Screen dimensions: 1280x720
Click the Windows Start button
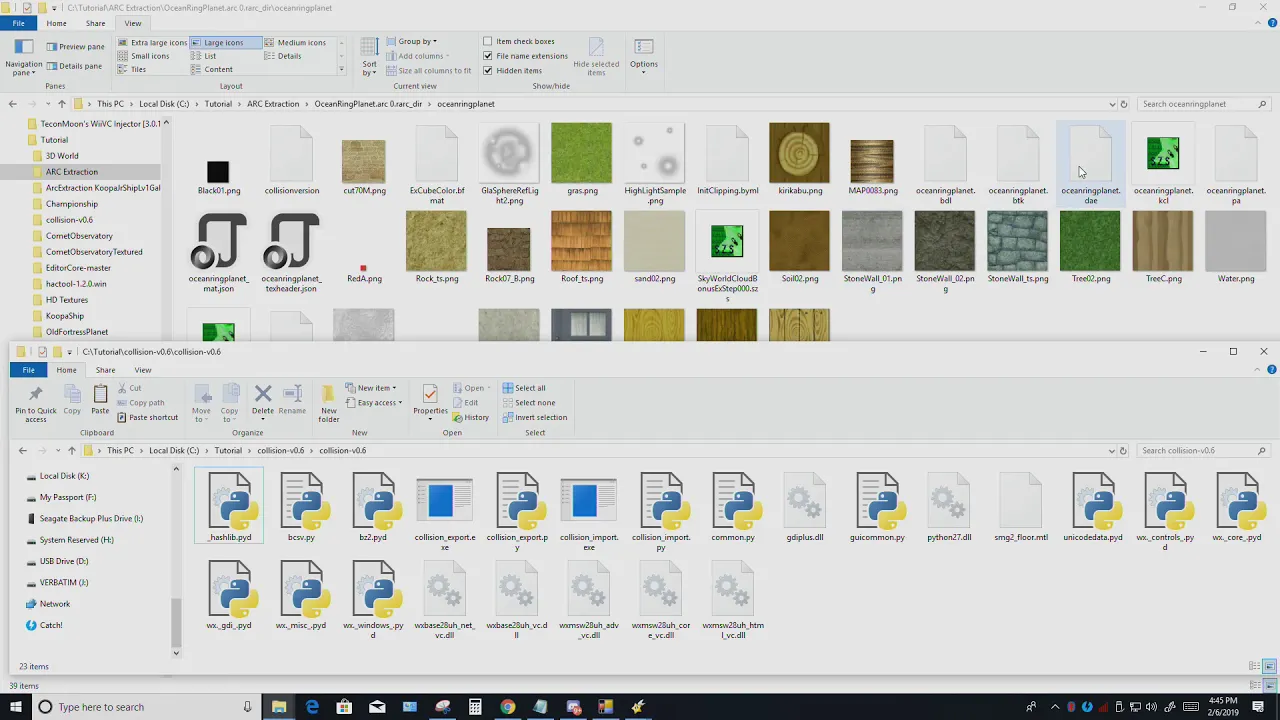tap(15, 707)
